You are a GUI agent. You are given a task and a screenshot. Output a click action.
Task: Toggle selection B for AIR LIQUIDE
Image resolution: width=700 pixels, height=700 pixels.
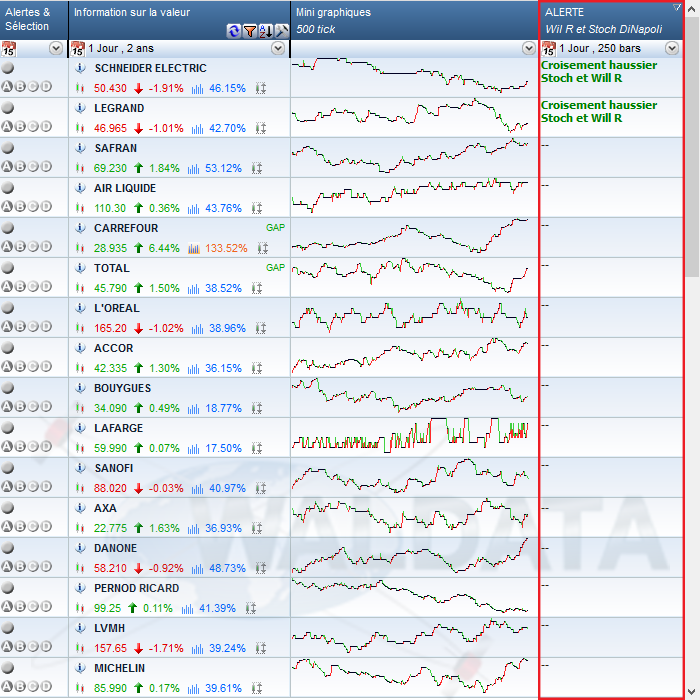pos(20,207)
